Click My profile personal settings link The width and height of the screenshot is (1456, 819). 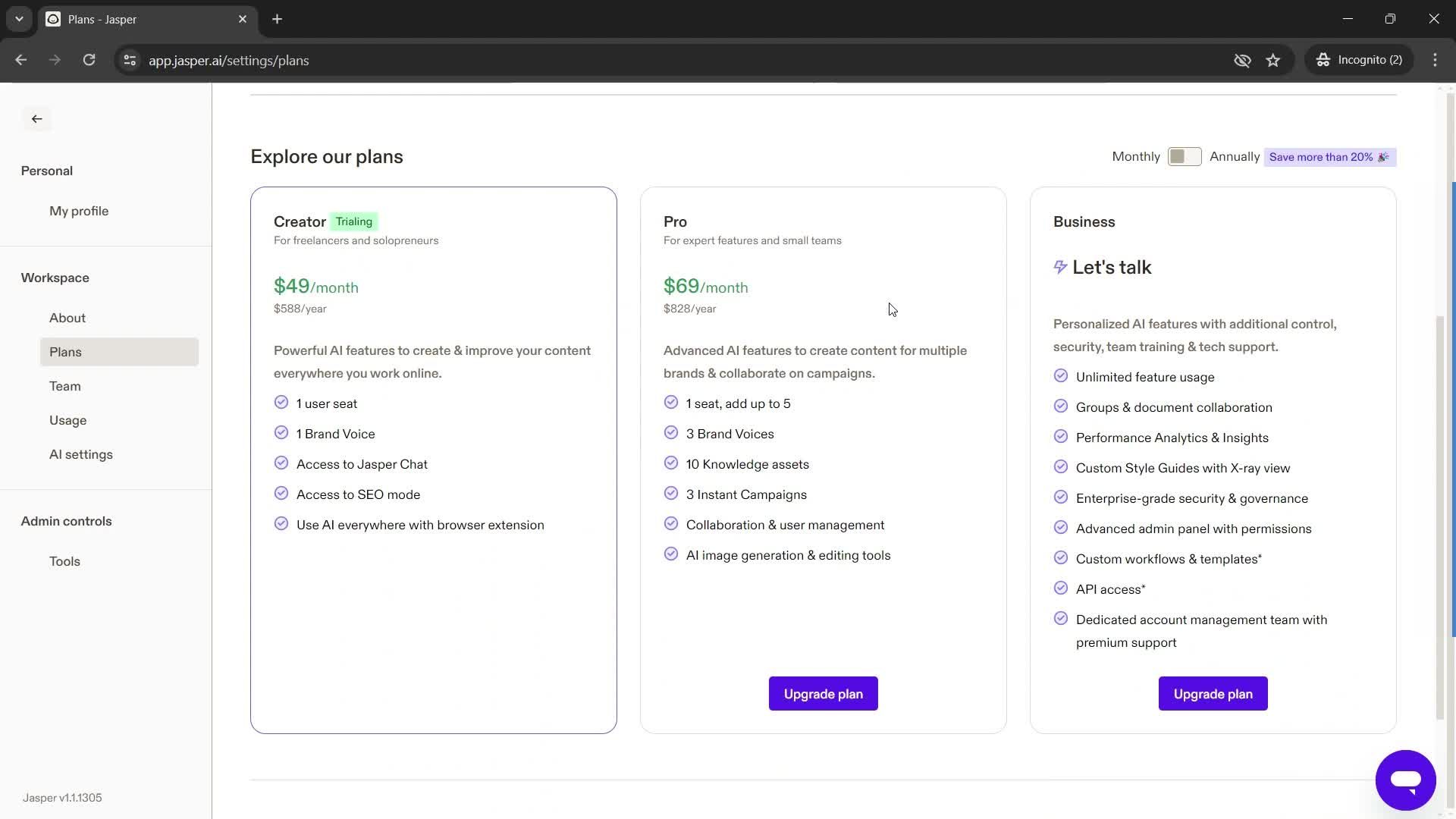coord(79,211)
